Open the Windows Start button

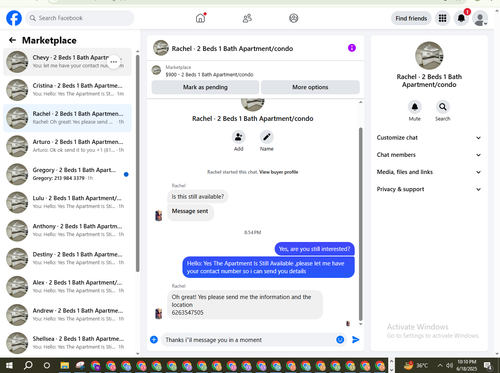(x=9, y=366)
